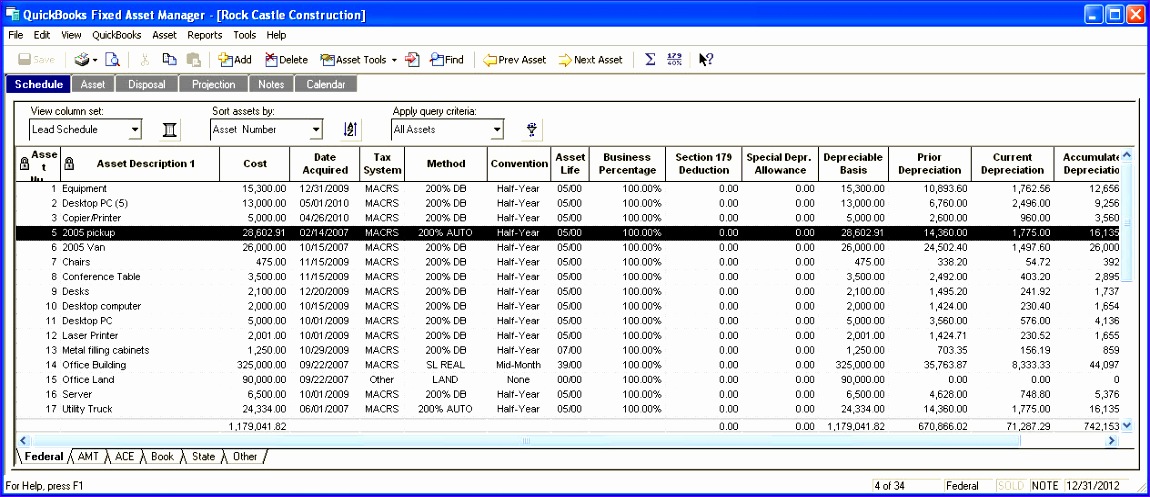Click the export icon next to Find
The height and width of the screenshot is (497, 1150).
(x=412, y=60)
